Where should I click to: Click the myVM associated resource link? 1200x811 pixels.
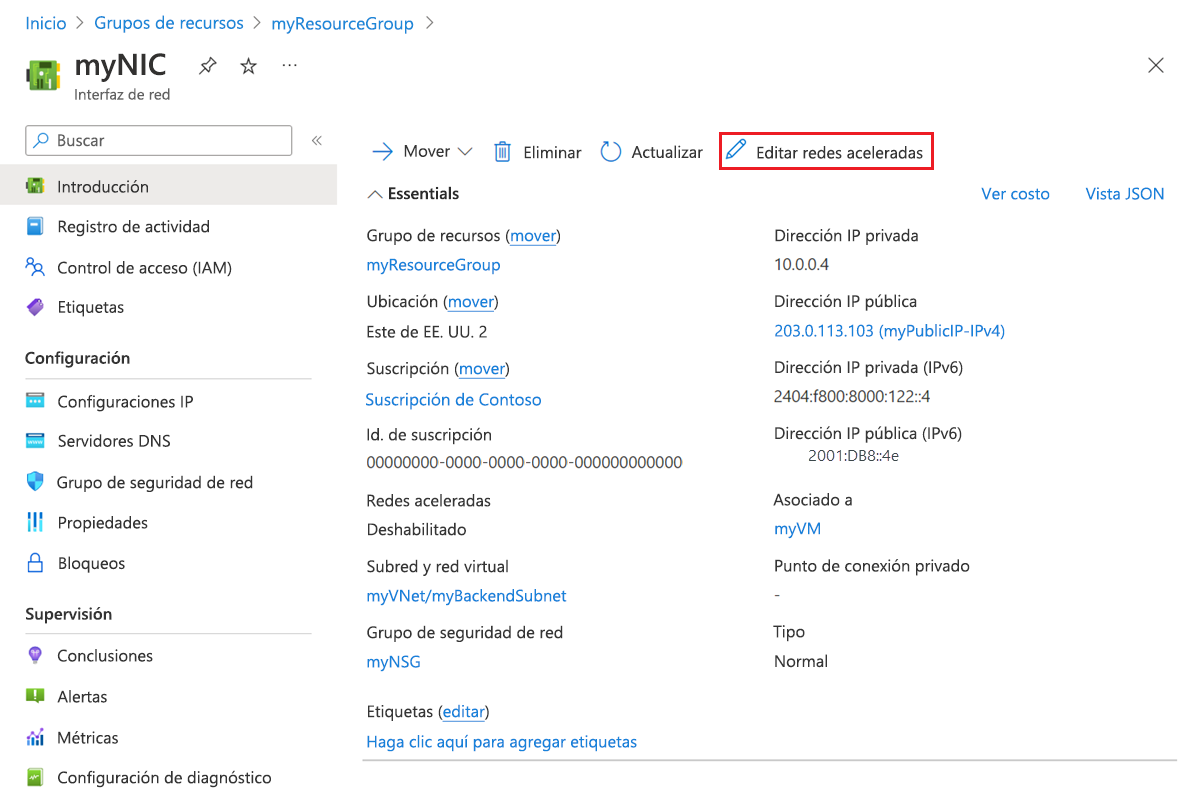click(x=797, y=529)
